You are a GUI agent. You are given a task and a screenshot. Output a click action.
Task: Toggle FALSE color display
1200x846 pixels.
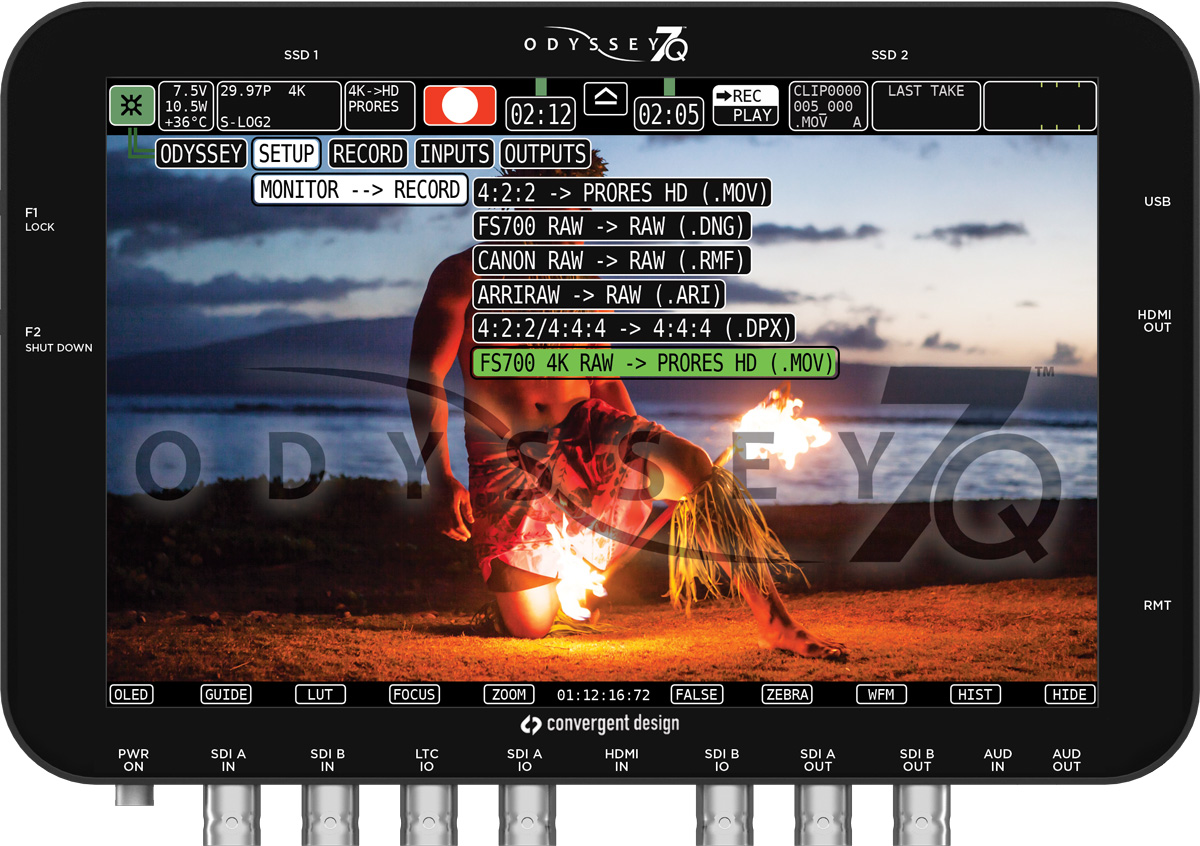point(696,694)
